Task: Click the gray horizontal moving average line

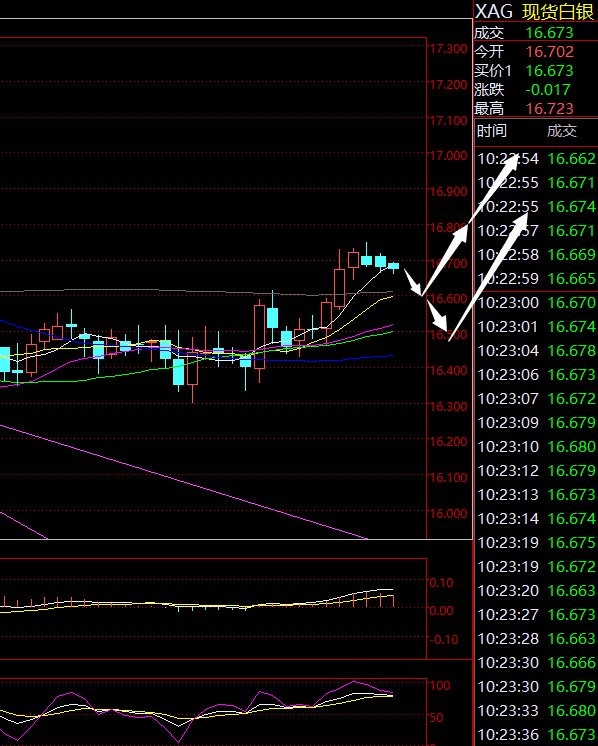Action: pos(190,291)
